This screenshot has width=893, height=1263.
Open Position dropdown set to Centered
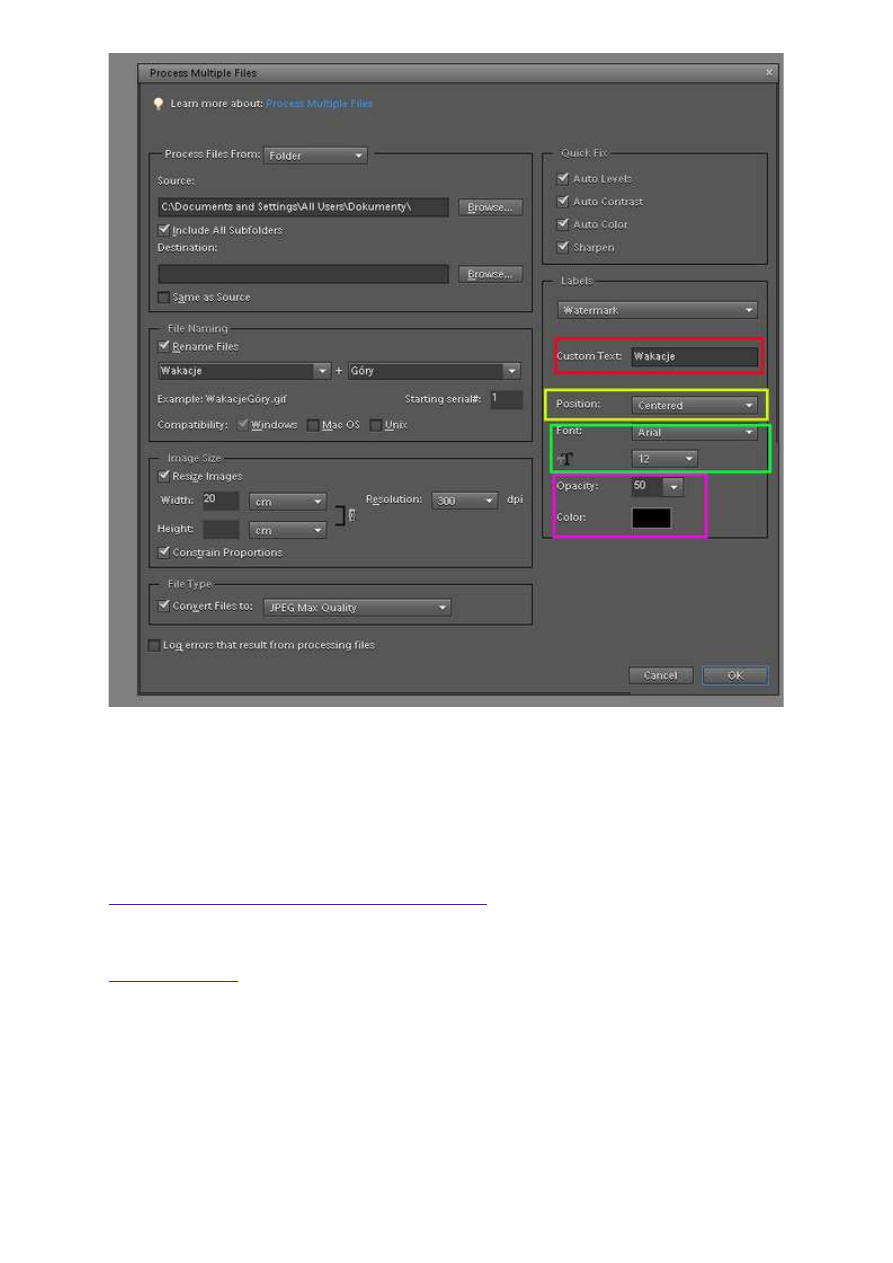click(x=695, y=405)
